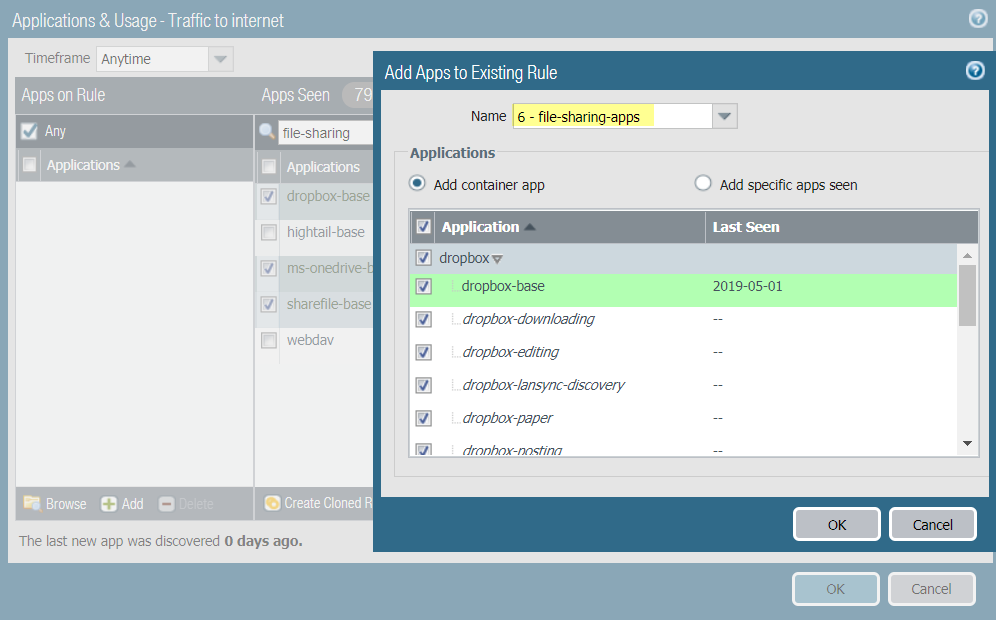This screenshot has height=620, width=996.
Task: Click the scrollbar down arrow in app list
Action: pyautogui.click(x=967, y=443)
